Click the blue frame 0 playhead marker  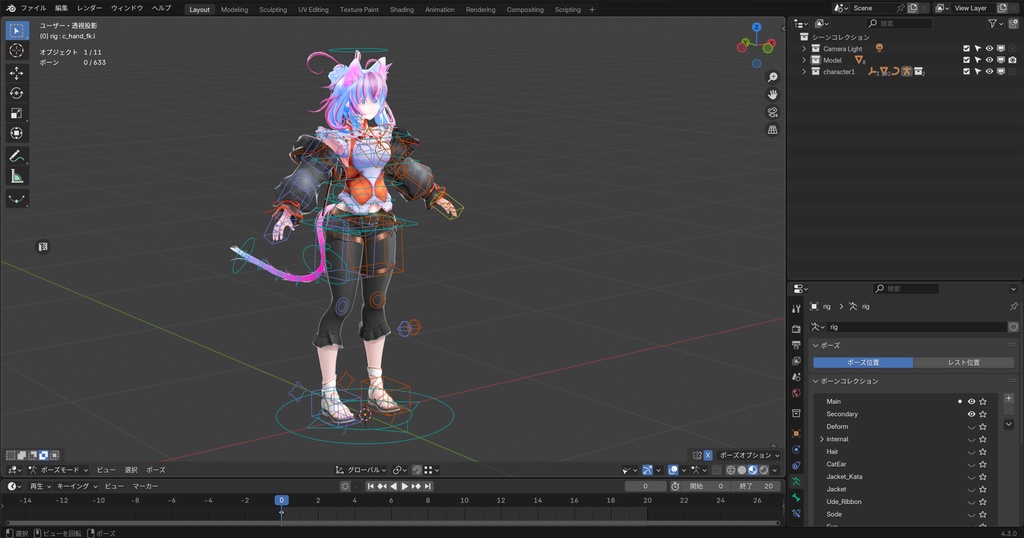281,500
